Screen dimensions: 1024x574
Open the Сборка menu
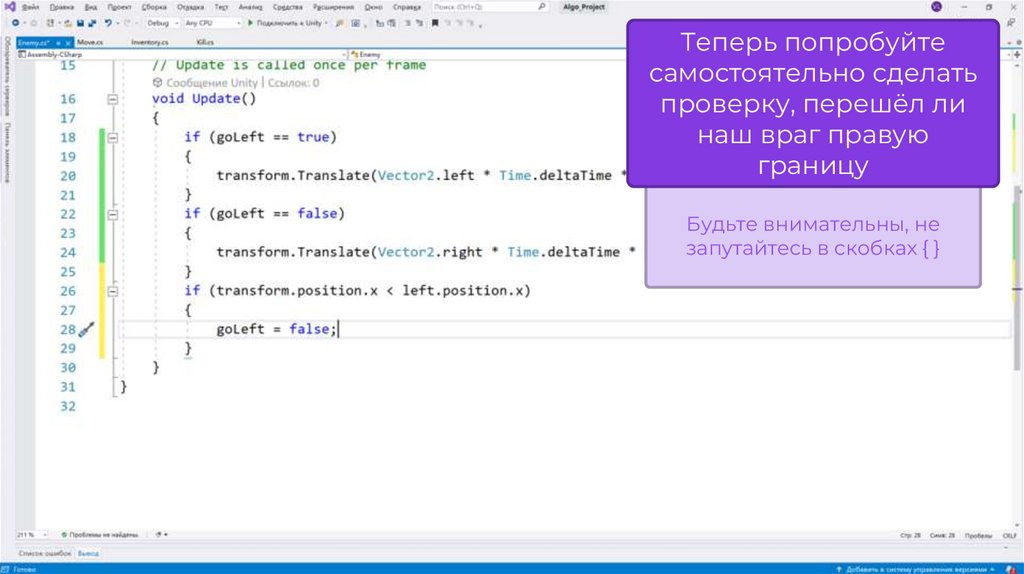coord(154,7)
